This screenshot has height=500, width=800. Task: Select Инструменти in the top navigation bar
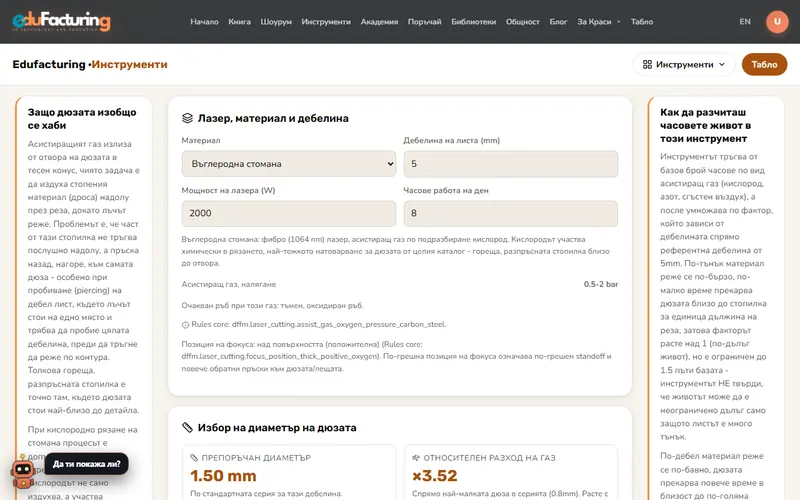[x=326, y=21]
